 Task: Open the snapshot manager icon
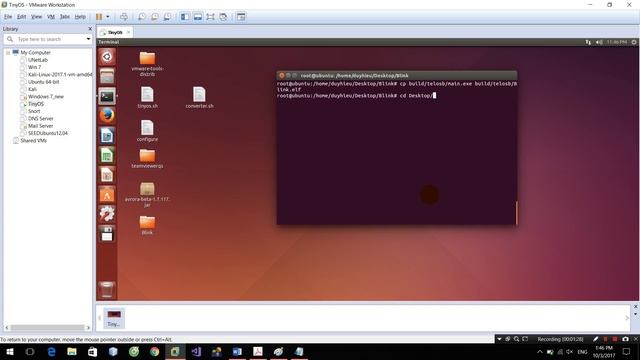pyautogui.click(x=168, y=17)
